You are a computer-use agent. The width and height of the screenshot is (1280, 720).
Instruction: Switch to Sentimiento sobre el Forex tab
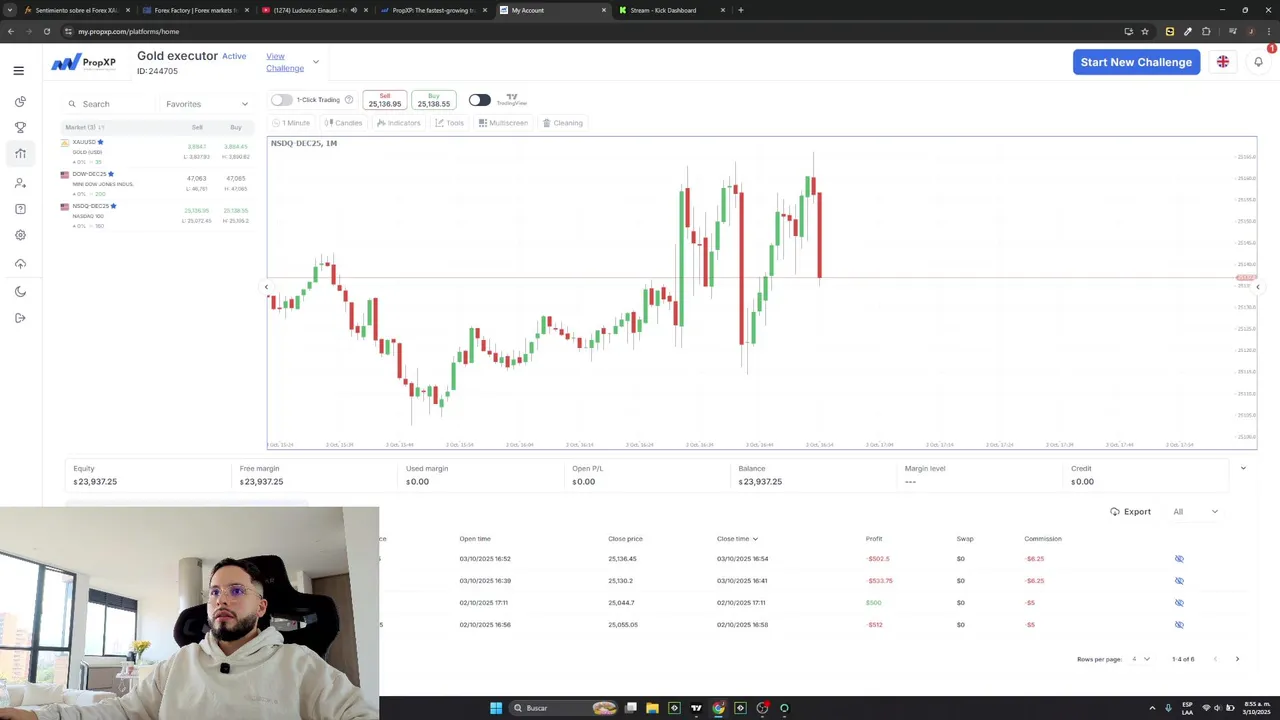click(x=75, y=10)
